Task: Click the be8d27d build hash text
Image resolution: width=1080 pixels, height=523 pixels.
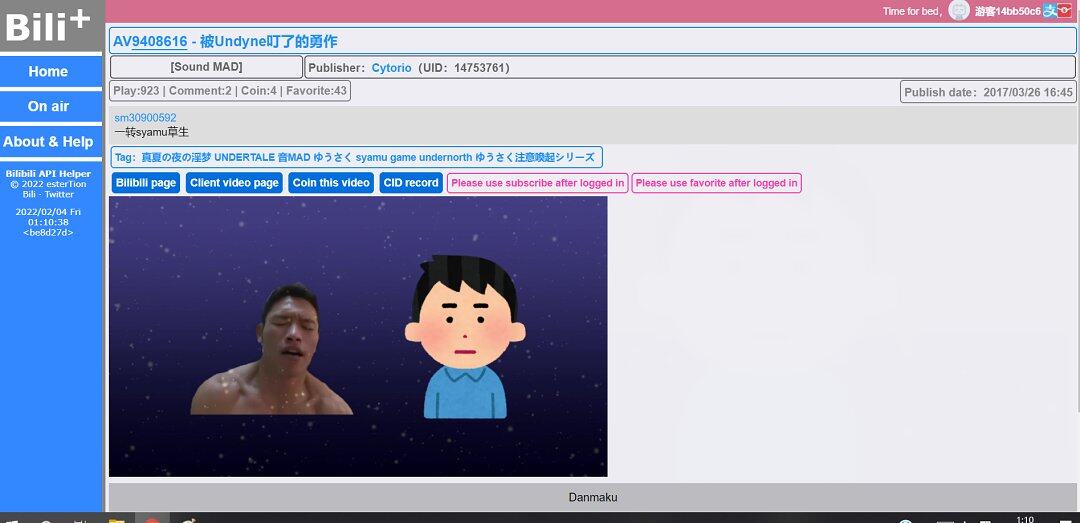Action: (x=48, y=233)
